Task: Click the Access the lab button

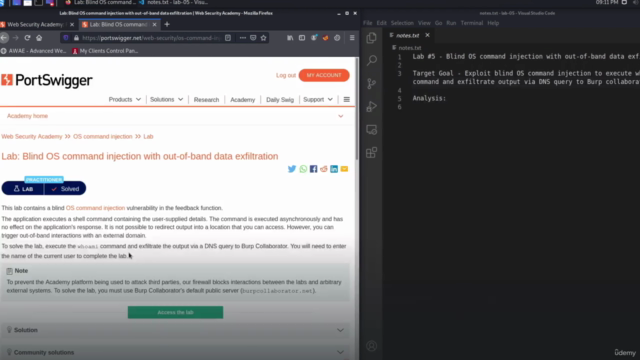Action: click(x=176, y=312)
